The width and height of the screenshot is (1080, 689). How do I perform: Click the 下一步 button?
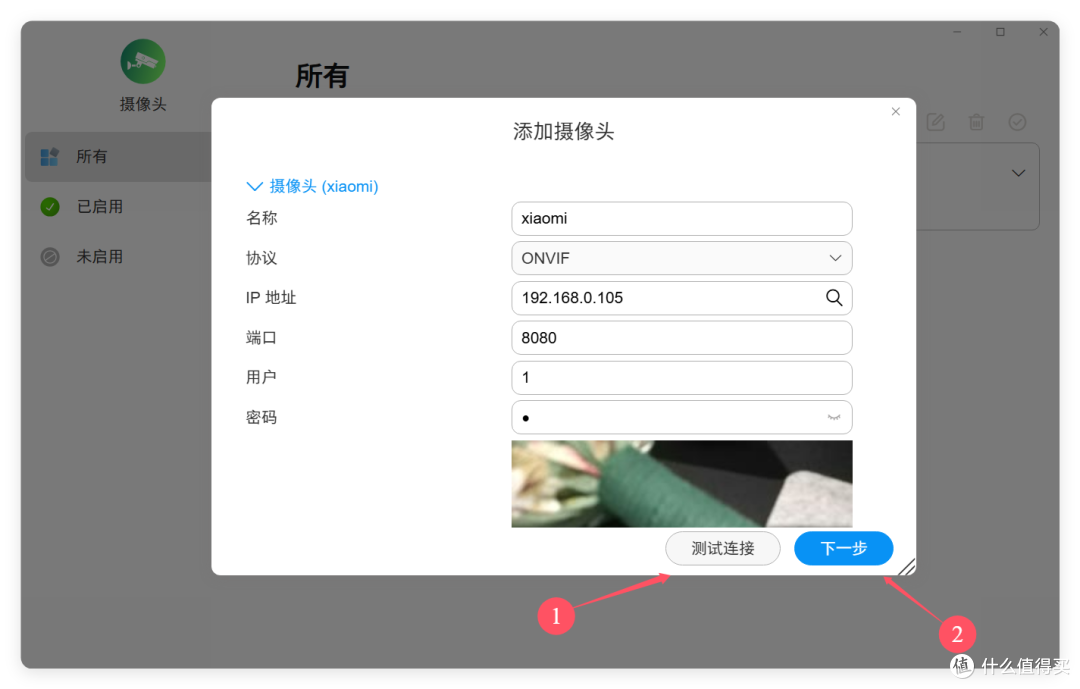point(843,548)
